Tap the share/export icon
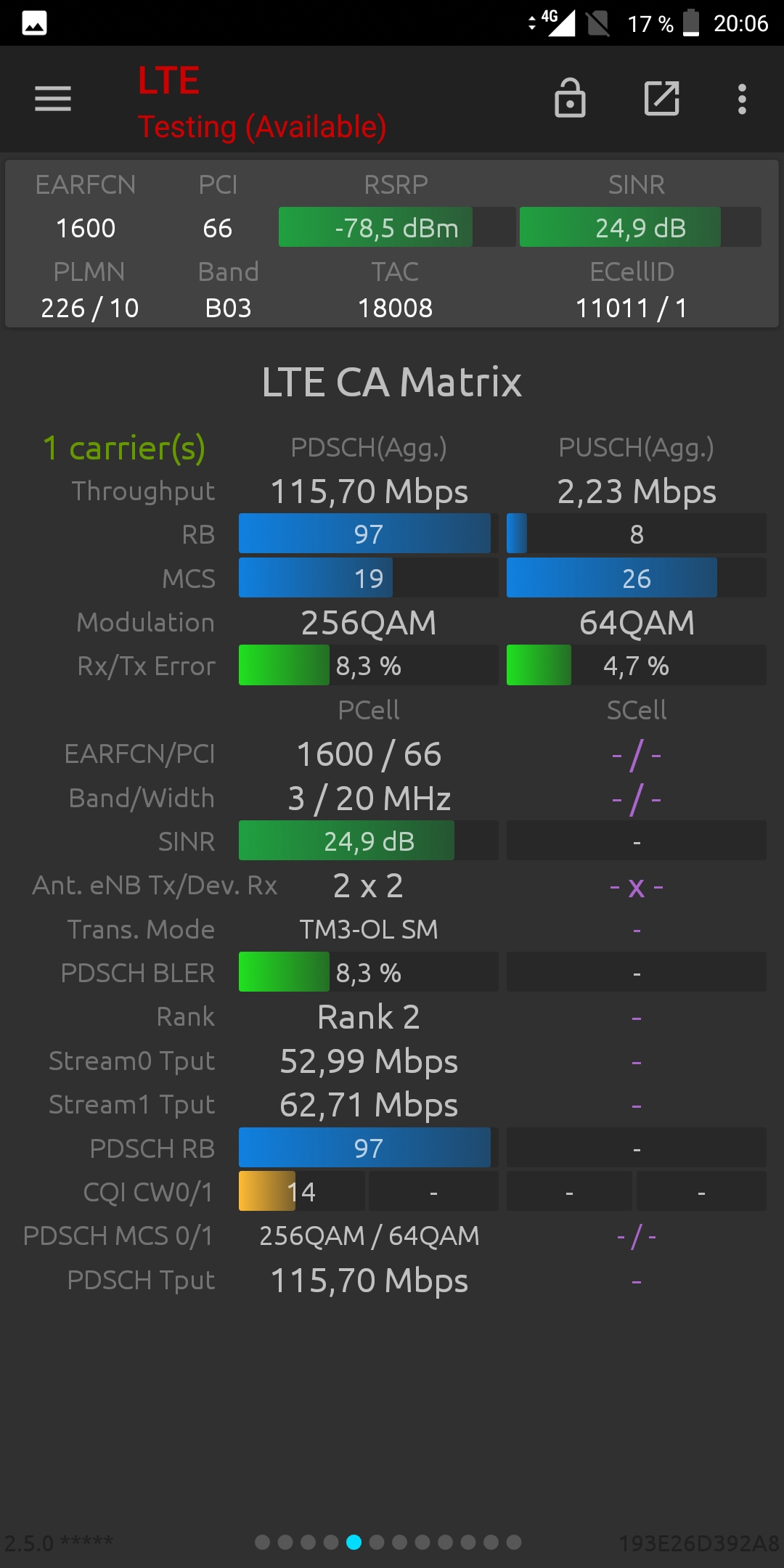784x1568 pixels. pyautogui.click(x=662, y=99)
